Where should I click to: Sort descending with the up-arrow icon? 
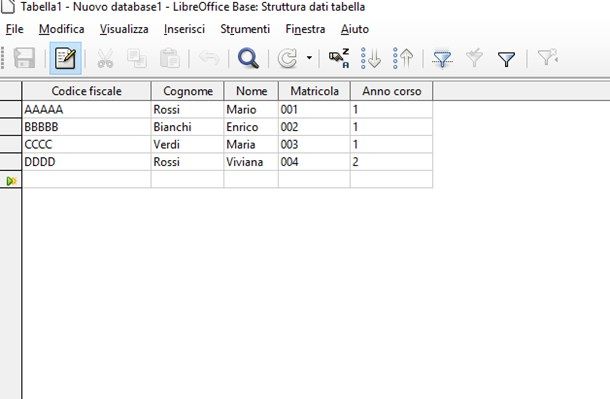pos(402,59)
